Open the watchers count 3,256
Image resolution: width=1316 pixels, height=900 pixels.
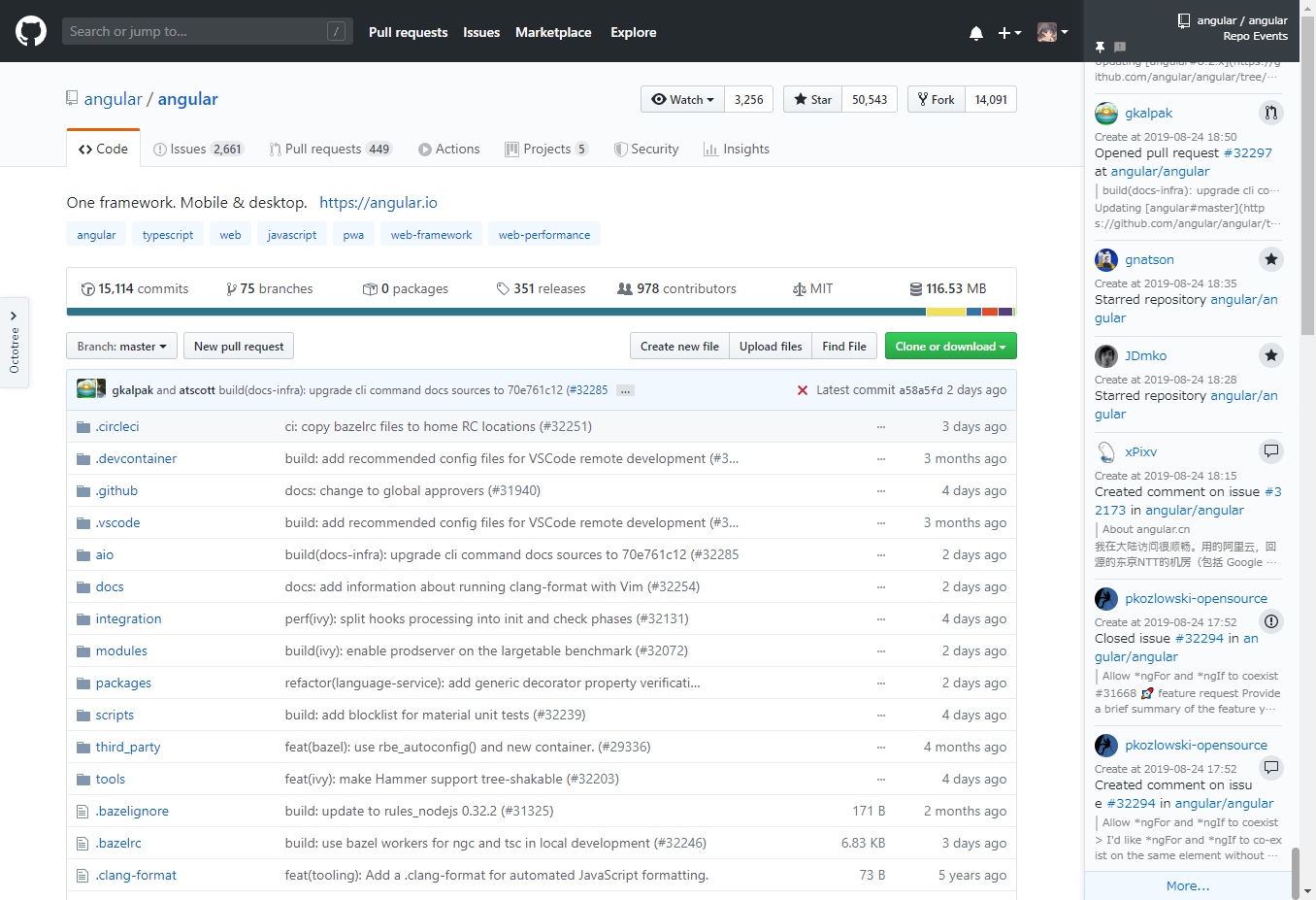click(x=749, y=99)
